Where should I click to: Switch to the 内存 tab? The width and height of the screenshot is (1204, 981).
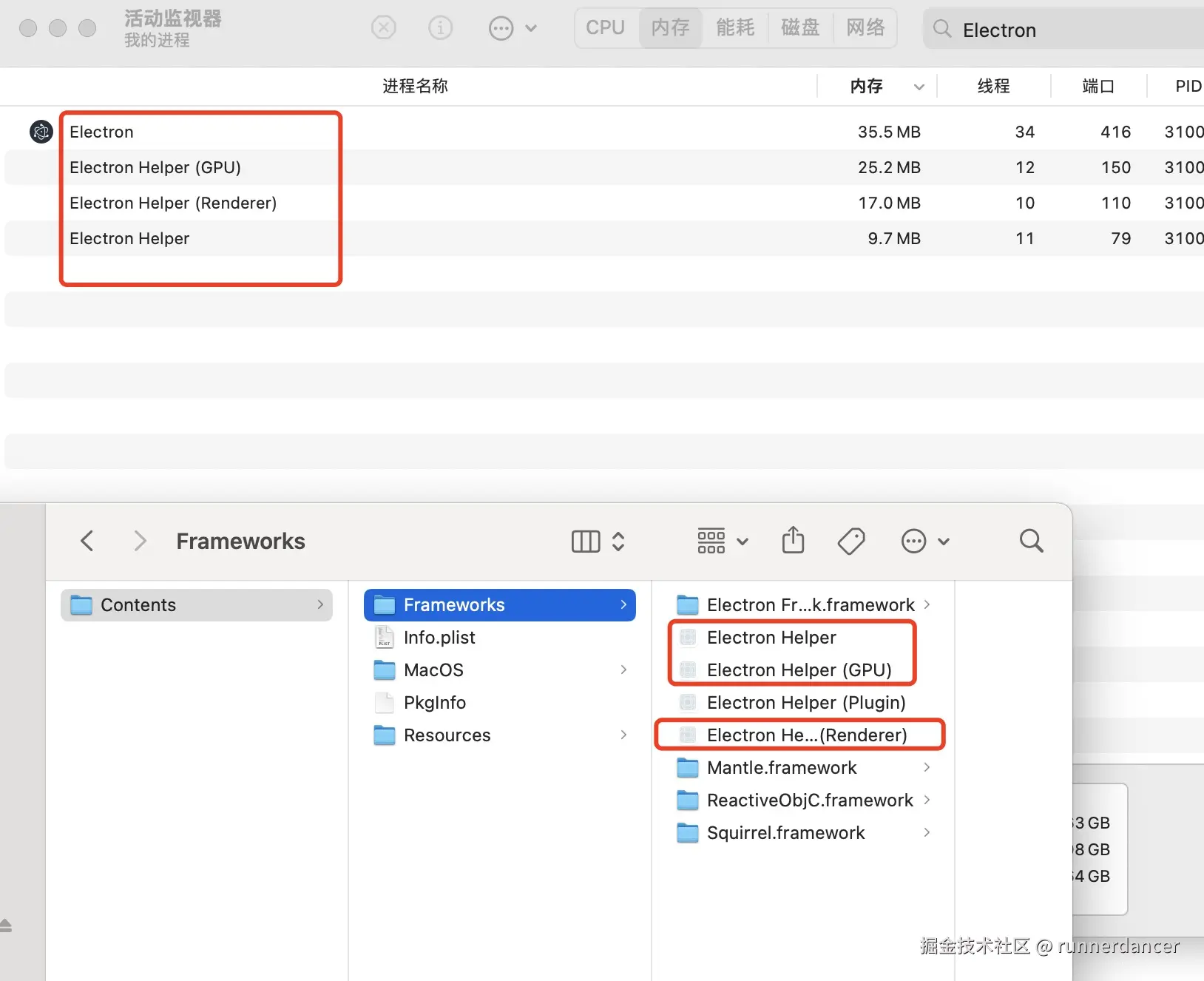coord(670,28)
